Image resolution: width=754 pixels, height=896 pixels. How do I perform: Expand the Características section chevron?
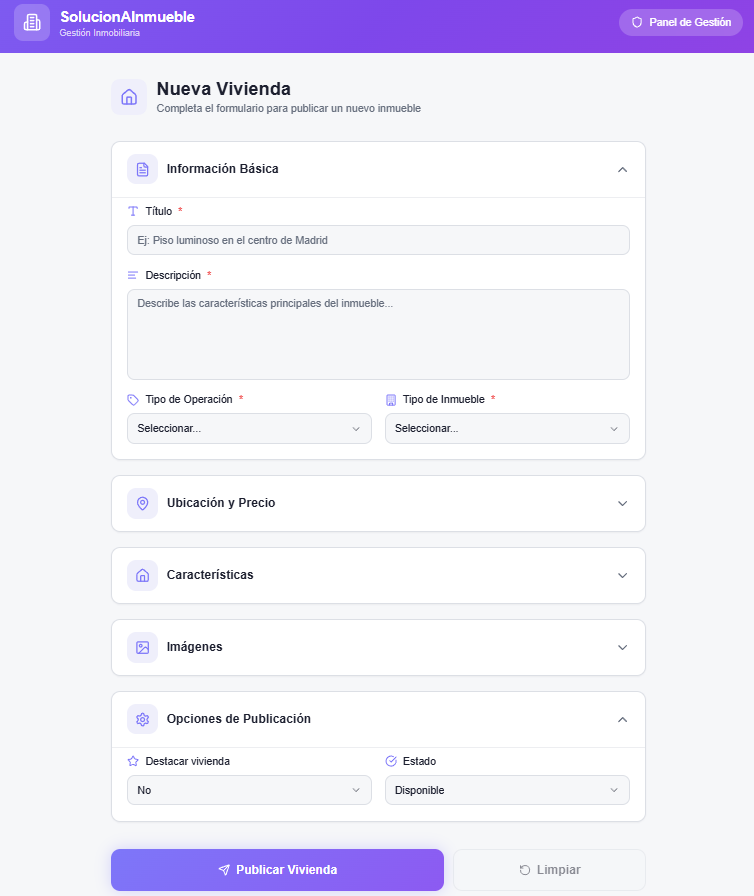click(622, 575)
